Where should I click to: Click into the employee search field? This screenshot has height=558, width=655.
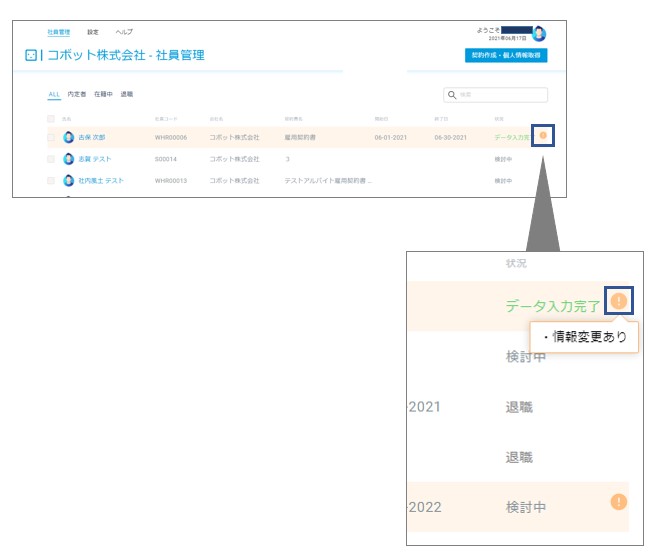pos(495,95)
